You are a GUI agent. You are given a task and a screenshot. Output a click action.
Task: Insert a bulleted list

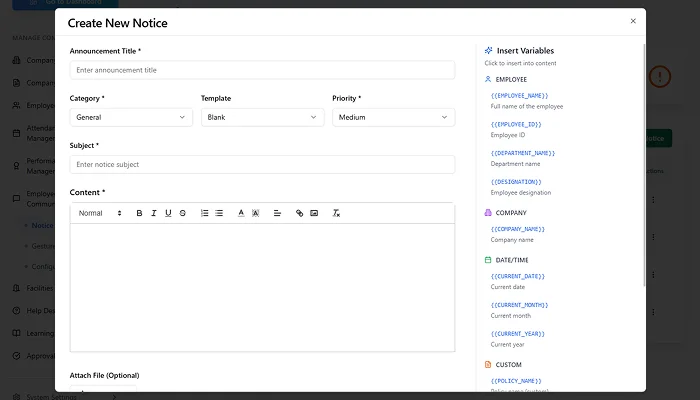tap(219, 213)
